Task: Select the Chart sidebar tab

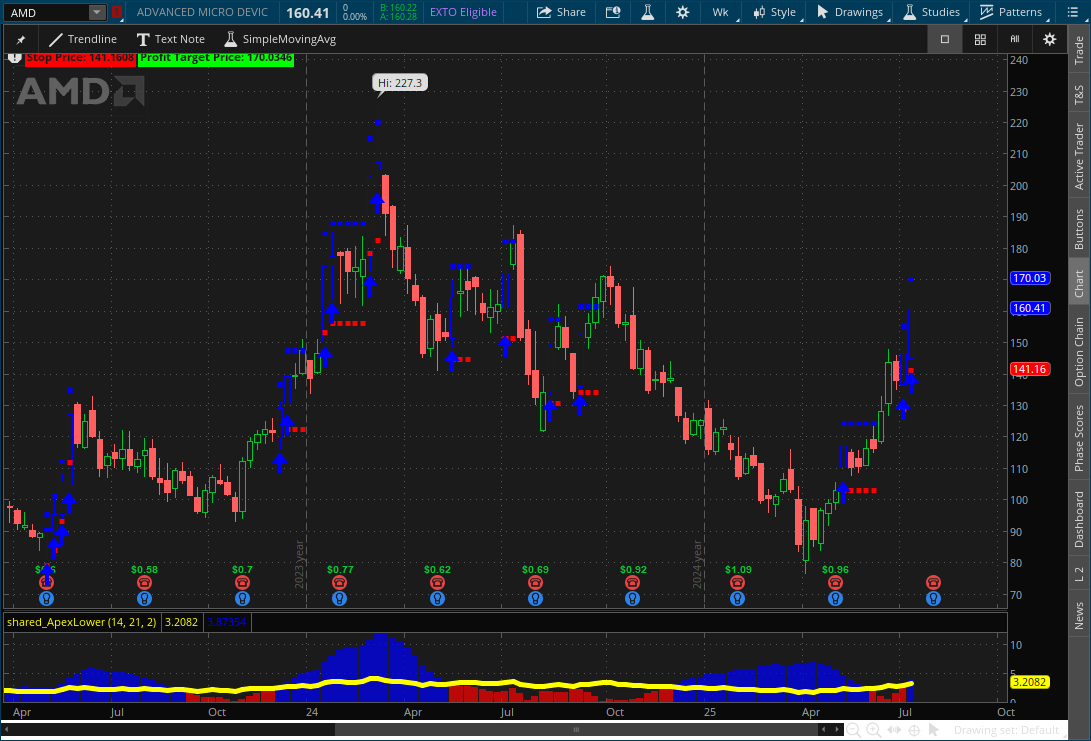Action: [1079, 283]
